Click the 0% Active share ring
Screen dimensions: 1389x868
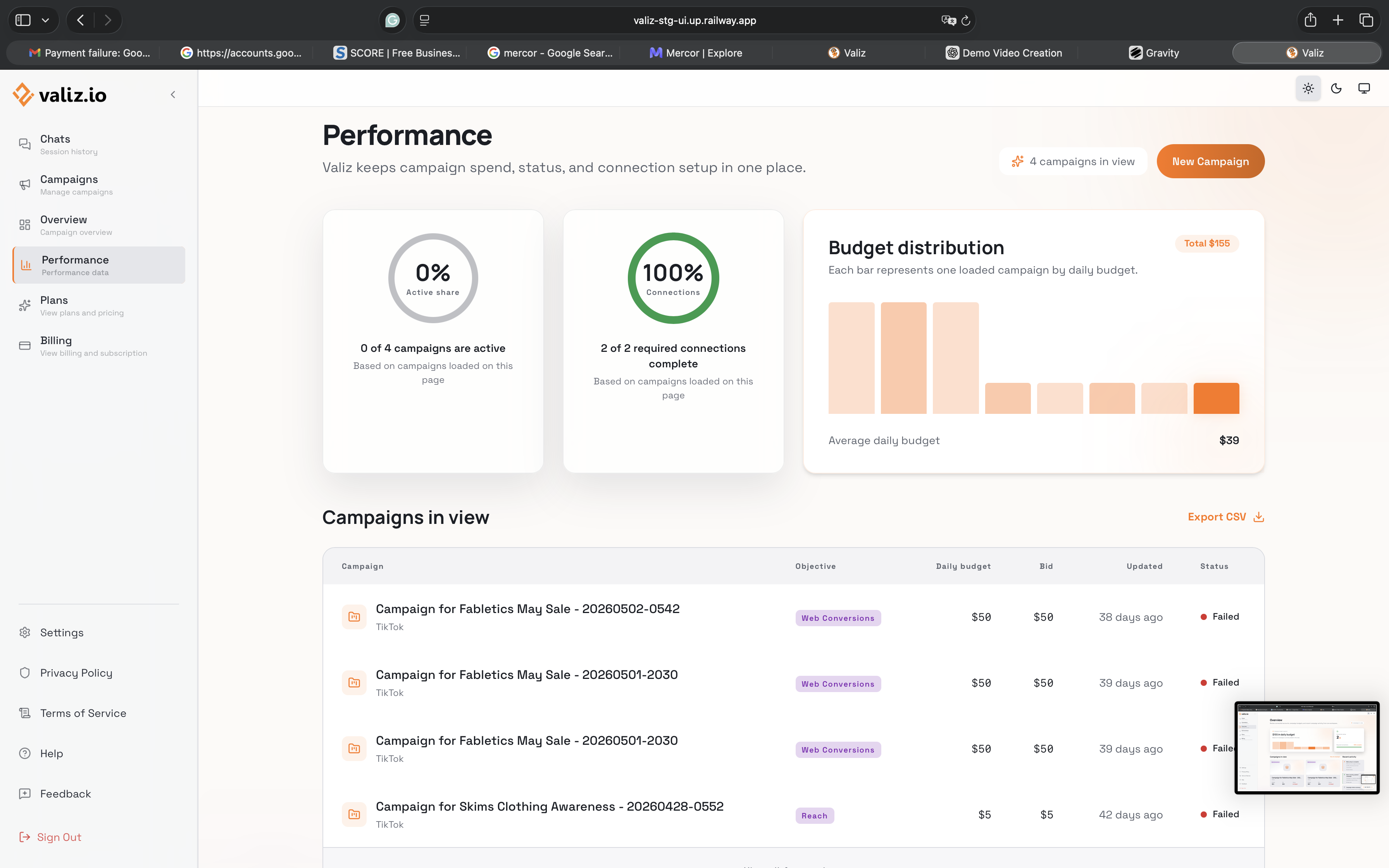click(x=433, y=278)
